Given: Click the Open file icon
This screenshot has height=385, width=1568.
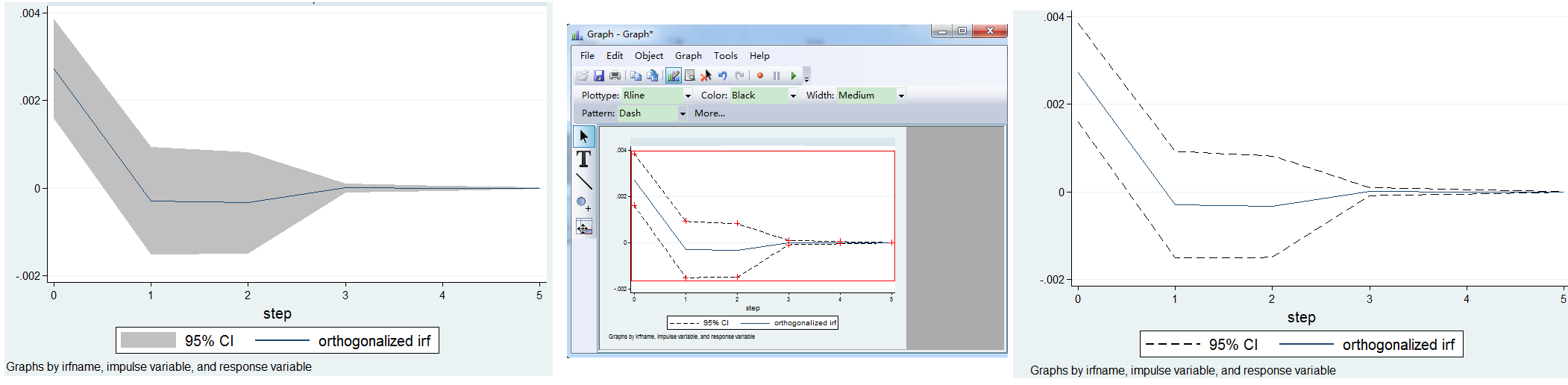Looking at the screenshot, I should [x=583, y=75].
